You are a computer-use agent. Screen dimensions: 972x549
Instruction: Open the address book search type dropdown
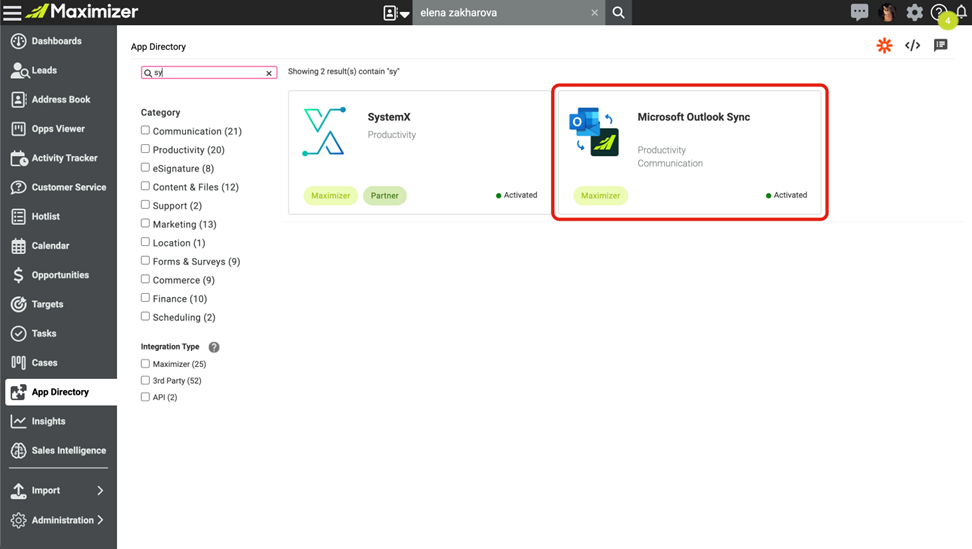[x=396, y=13]
